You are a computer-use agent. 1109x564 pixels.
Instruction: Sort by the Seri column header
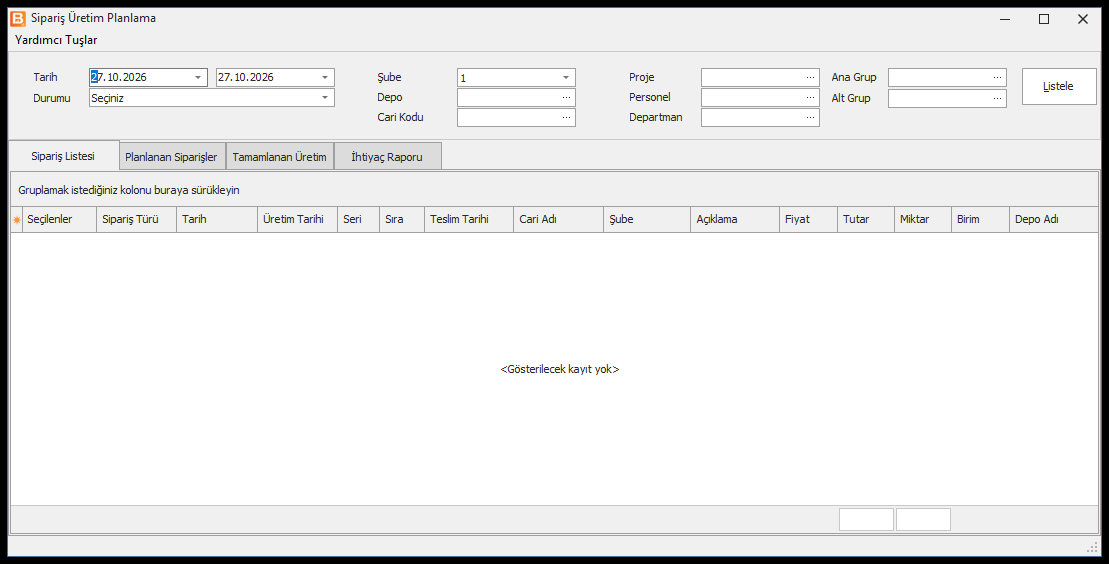pos(359,219)
